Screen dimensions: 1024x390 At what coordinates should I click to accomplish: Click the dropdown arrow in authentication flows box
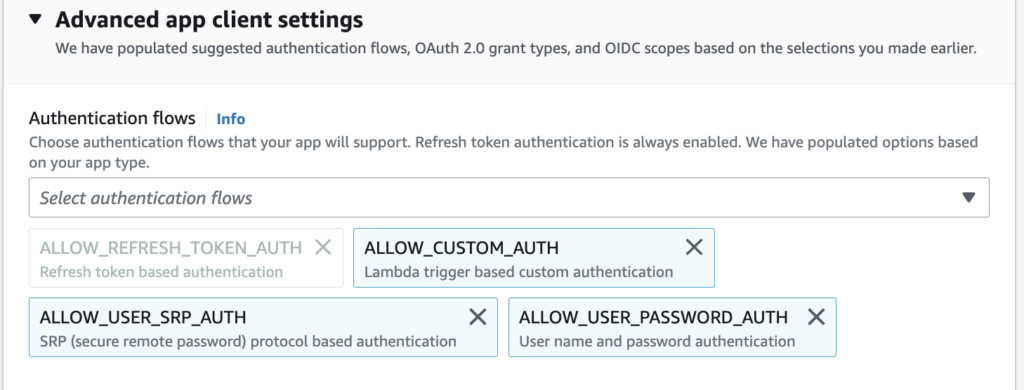[968, 197]
